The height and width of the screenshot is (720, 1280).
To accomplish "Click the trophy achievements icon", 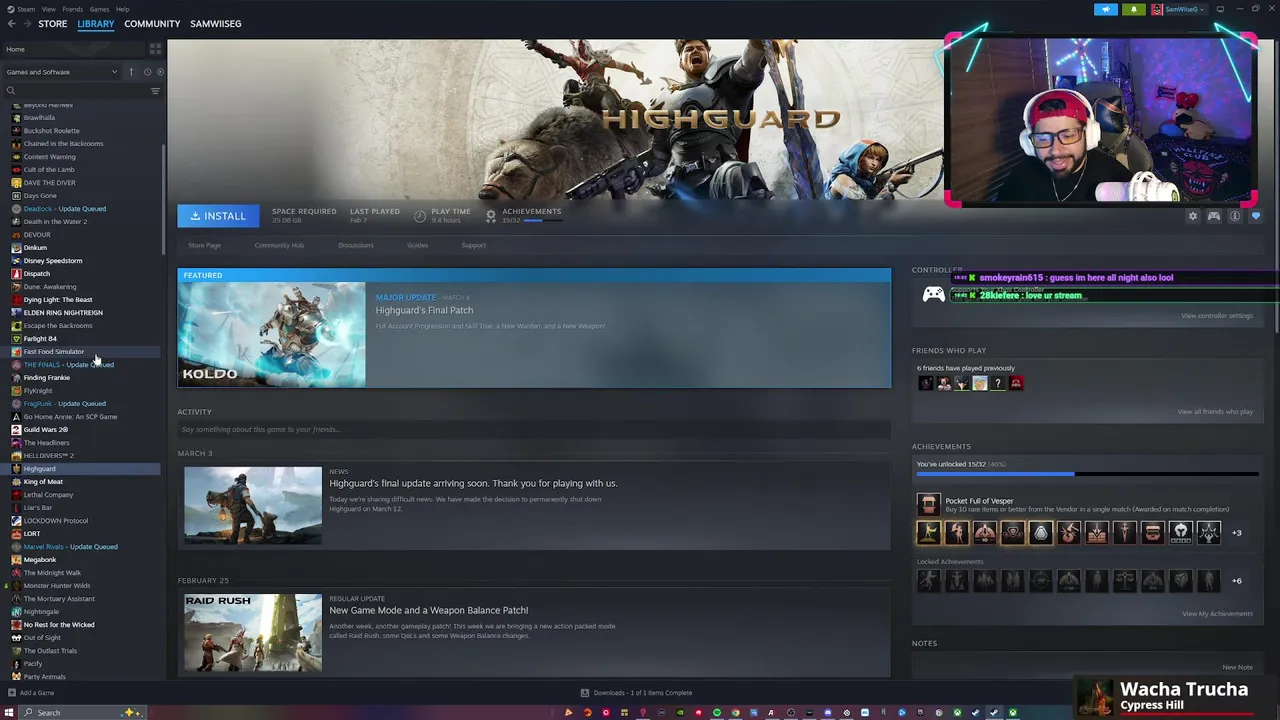I will (490, 215).
